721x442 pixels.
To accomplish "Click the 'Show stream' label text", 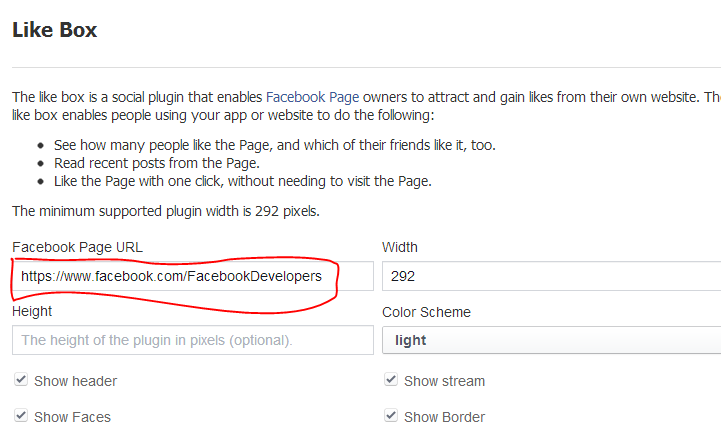I will point(444,381).
